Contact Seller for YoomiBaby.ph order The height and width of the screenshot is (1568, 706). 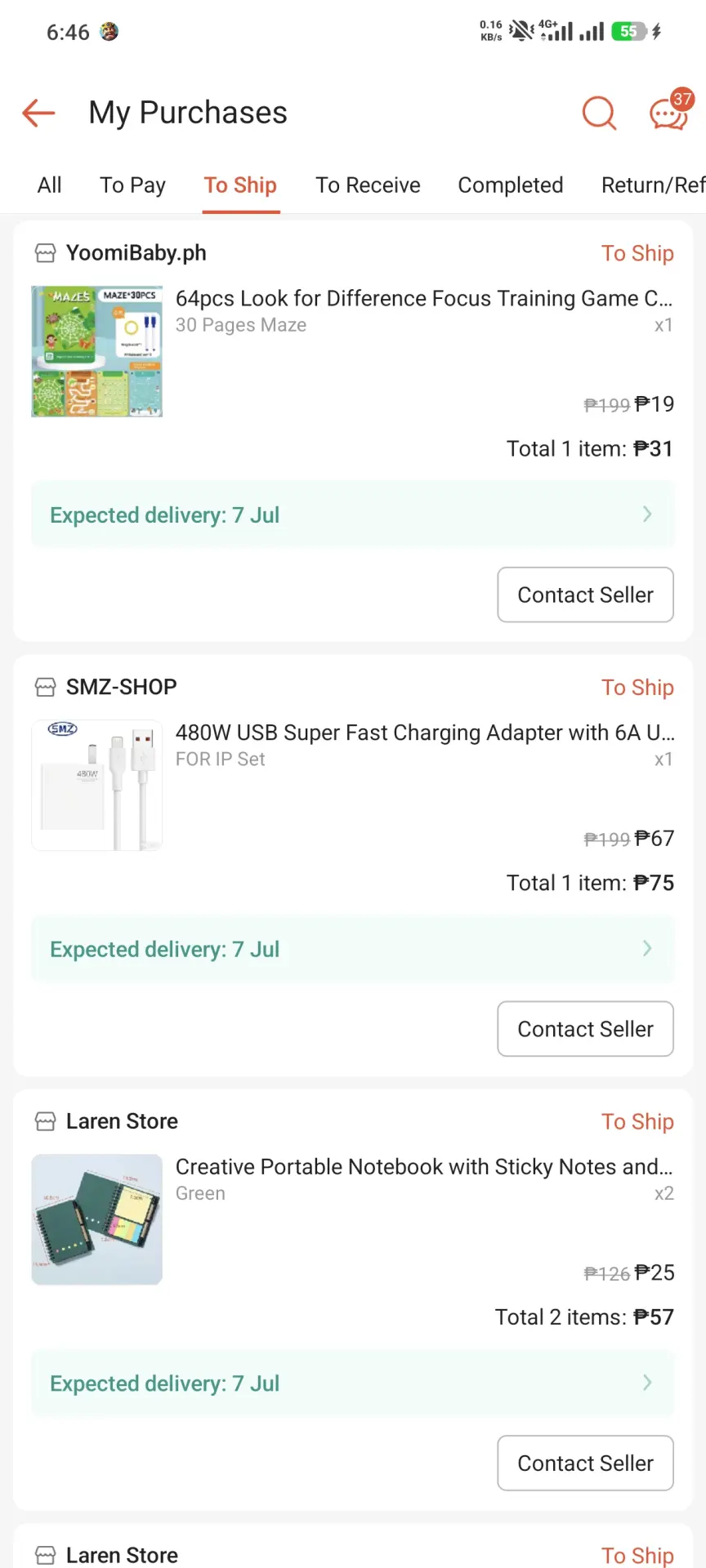tap(586, 595)
